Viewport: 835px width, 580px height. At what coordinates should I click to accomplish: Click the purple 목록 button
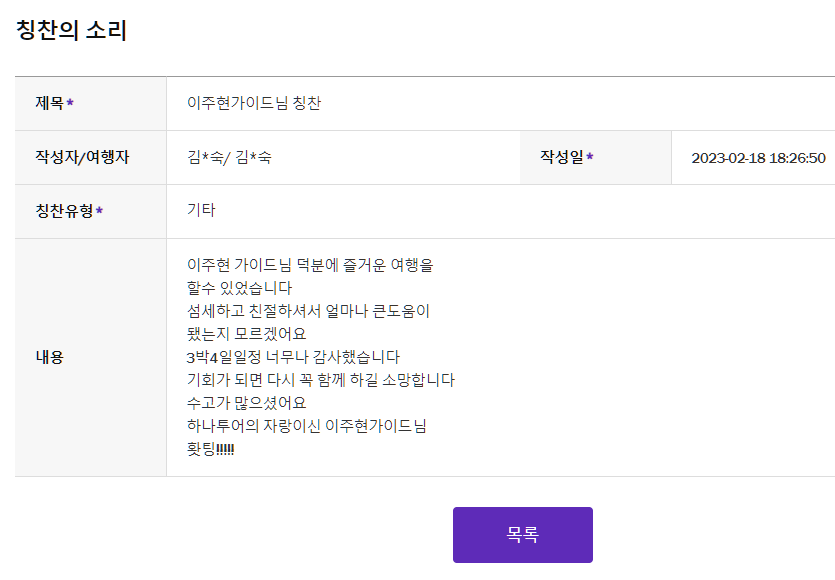pos(522,535)
